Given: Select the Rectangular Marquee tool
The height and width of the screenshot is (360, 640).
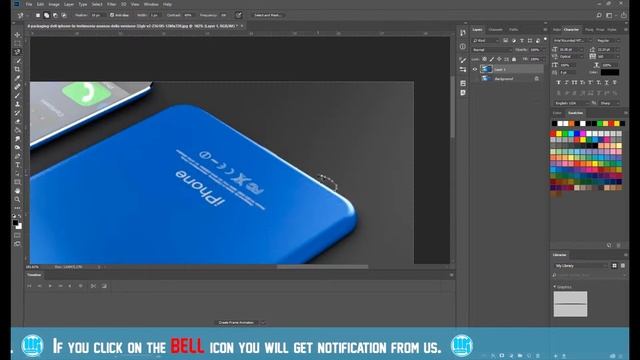Looking at the screenshot, I should (17, 43).
